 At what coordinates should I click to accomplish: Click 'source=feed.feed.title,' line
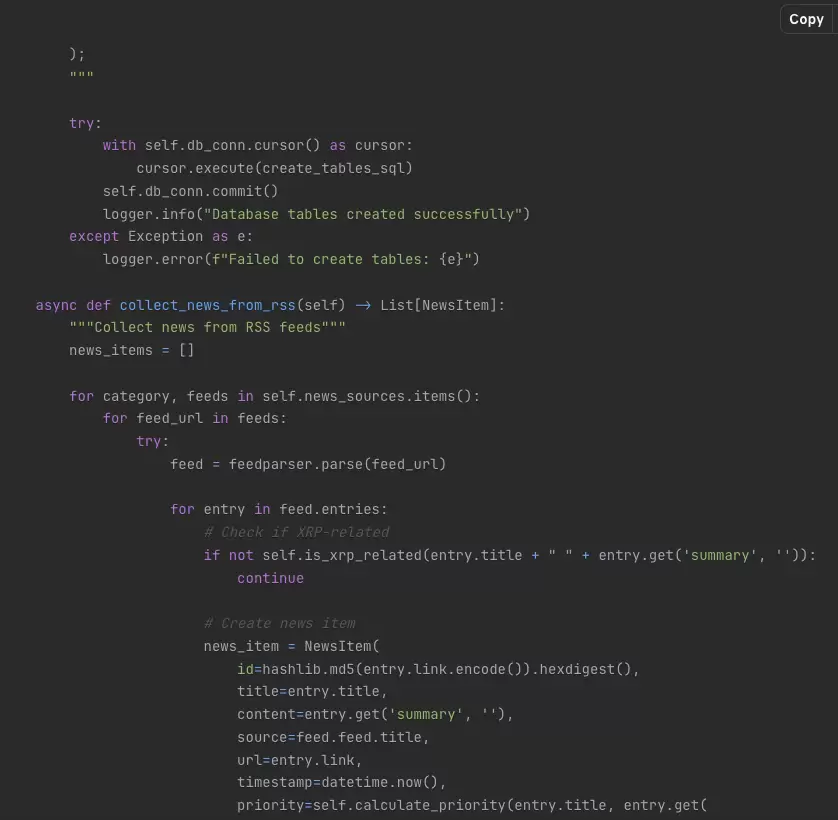(x=333, y=737)
